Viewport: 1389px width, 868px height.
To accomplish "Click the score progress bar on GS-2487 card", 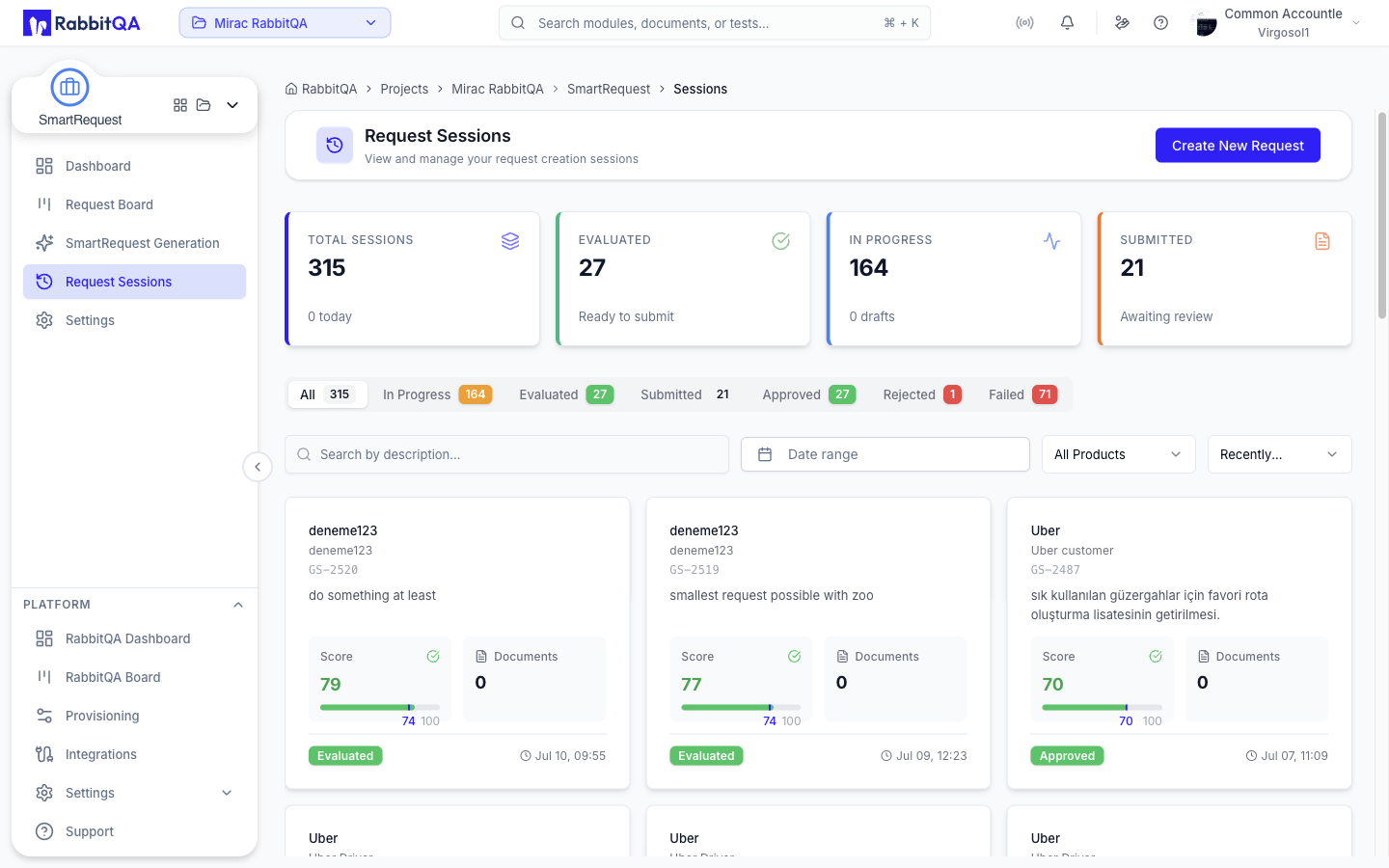I will pyautogui.click(x=1103, y=707).
